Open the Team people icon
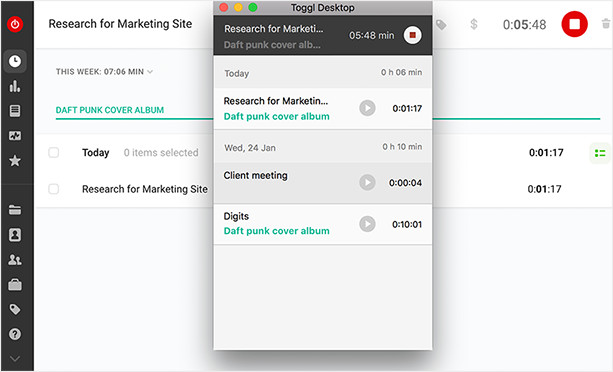 pos(15,259)
